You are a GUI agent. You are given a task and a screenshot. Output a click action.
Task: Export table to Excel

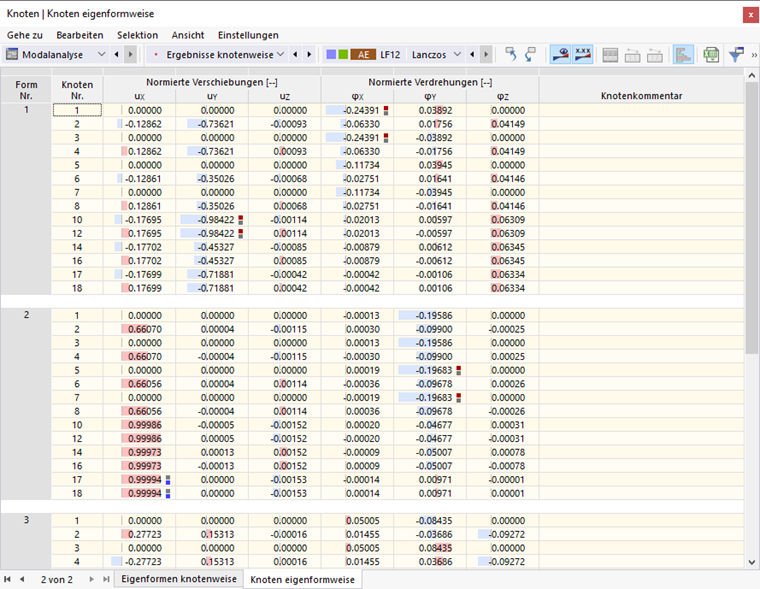pos(711,55)
